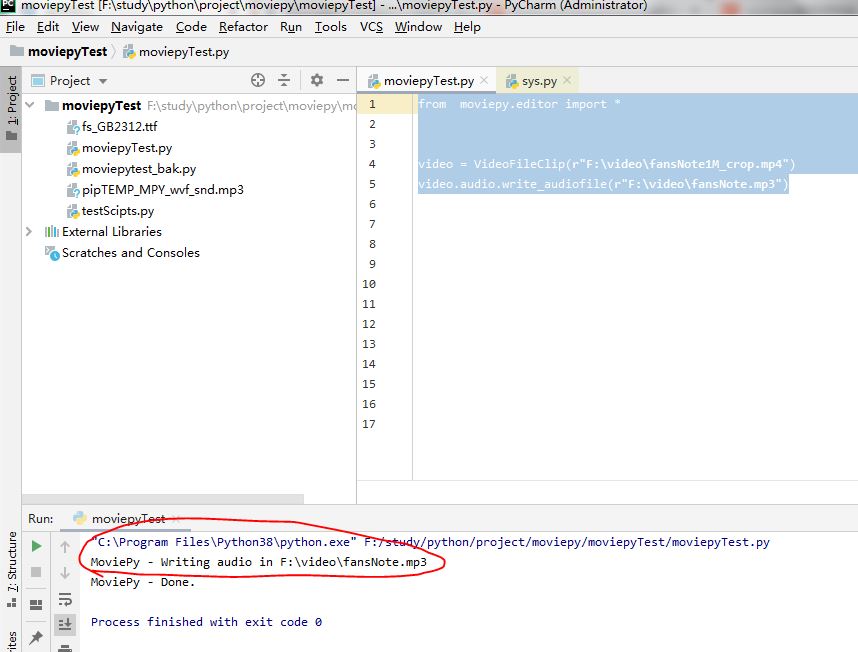This screenshot has height=652, width=858.
Task: Toggle the Structure tool window
Action: pyautogui.click(x=11, y=569)
